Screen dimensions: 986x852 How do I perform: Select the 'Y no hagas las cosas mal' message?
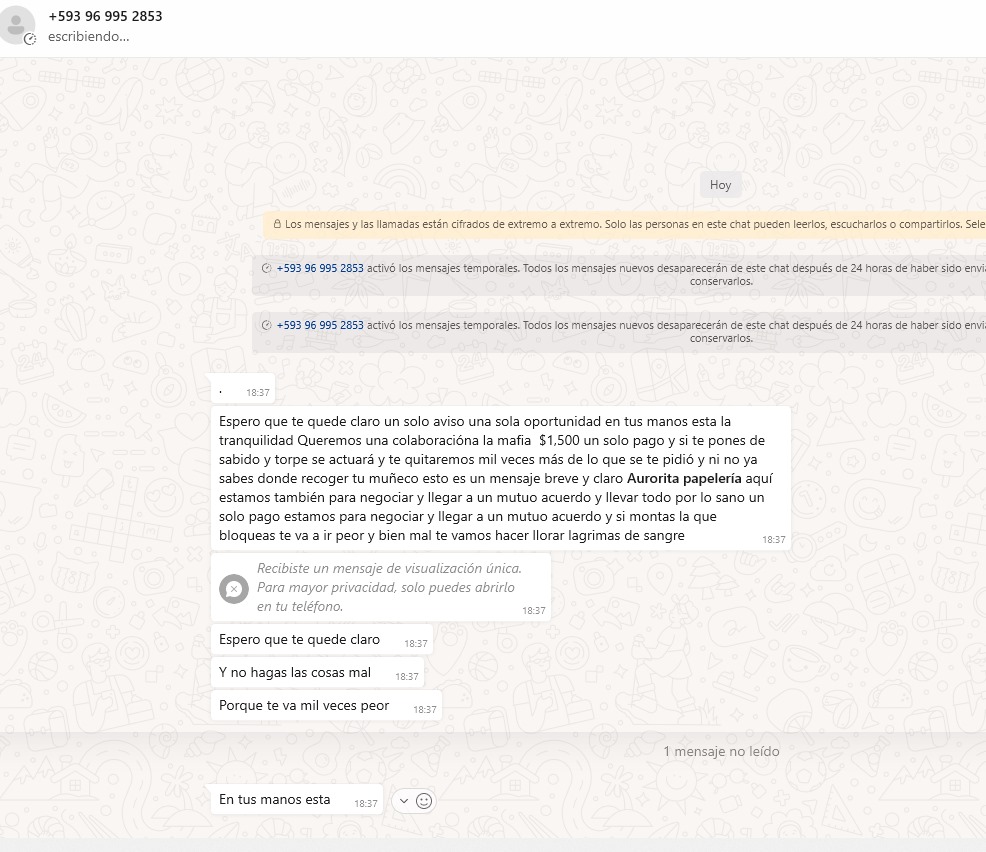[x=318, y=672]
